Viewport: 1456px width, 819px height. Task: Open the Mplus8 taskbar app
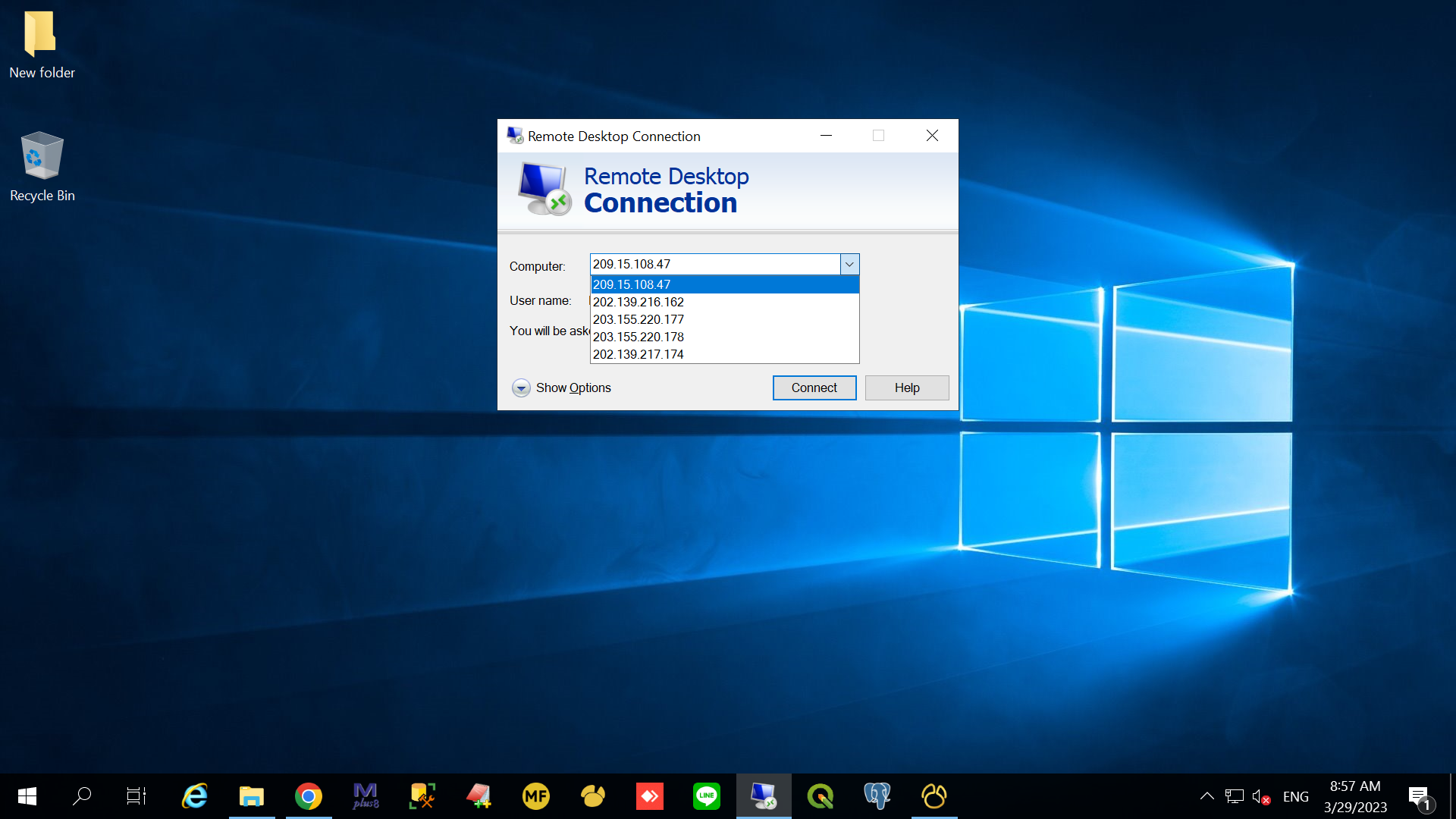366,796
